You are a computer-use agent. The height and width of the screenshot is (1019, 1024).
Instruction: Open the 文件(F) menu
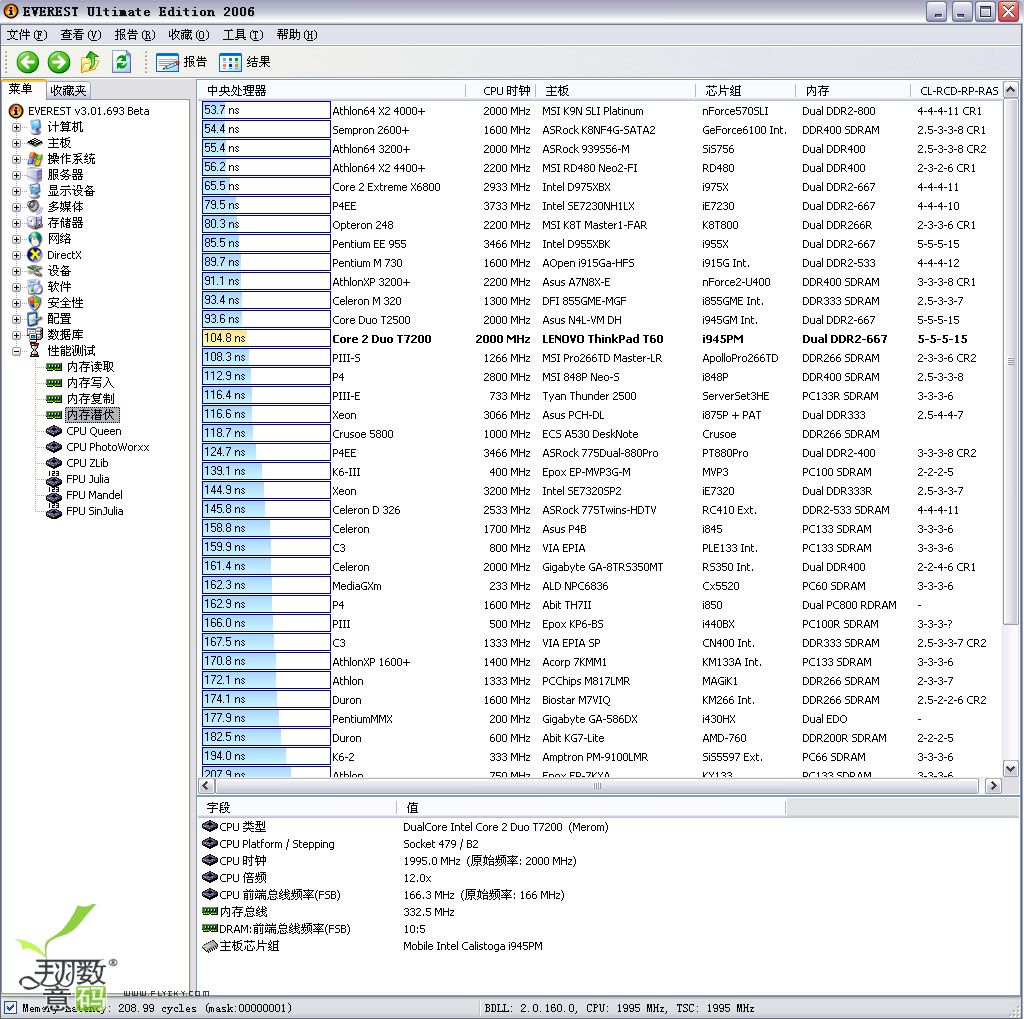[x=27, y=35]
